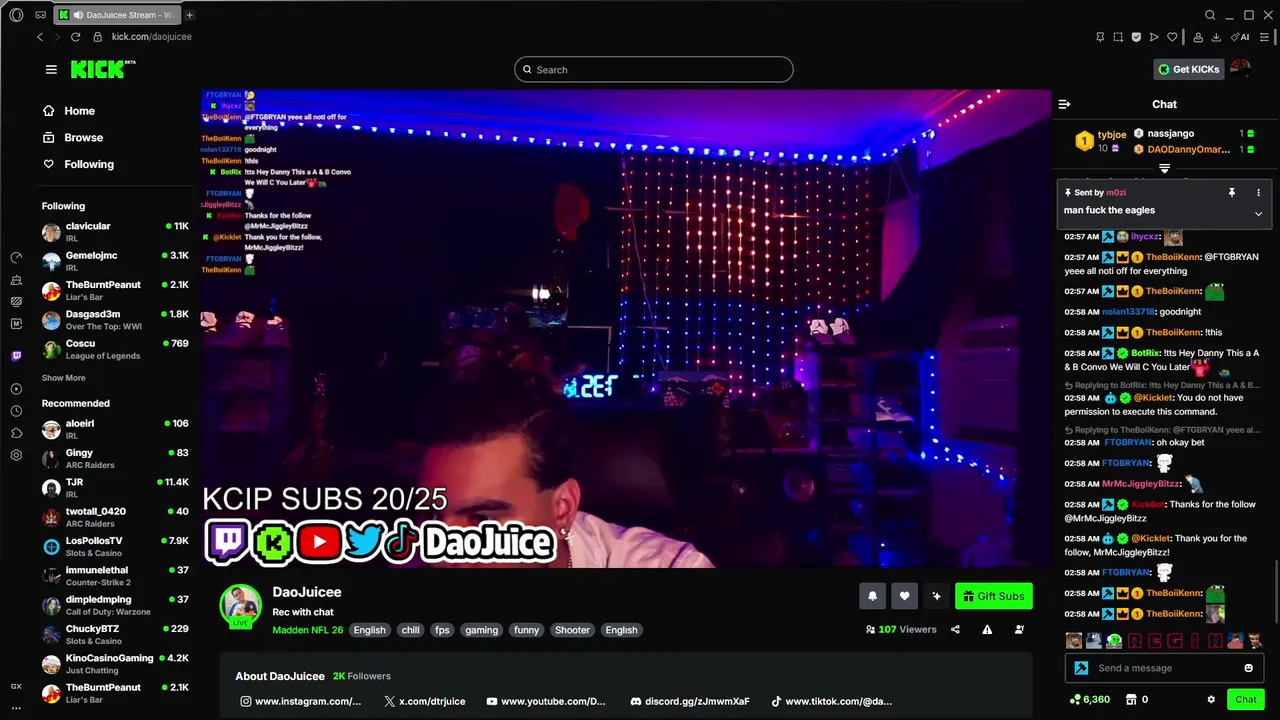Open TheBurntPeanut channel in Following list
Viewport: 1280px width, 720px height.
[115, 290]
